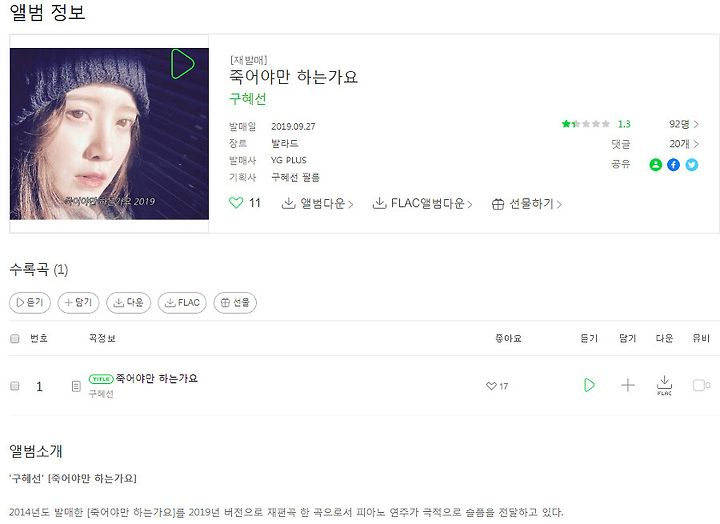
Task: Click the 담기 add pill button
Action: pyautogui.click(x=79, y=303)
